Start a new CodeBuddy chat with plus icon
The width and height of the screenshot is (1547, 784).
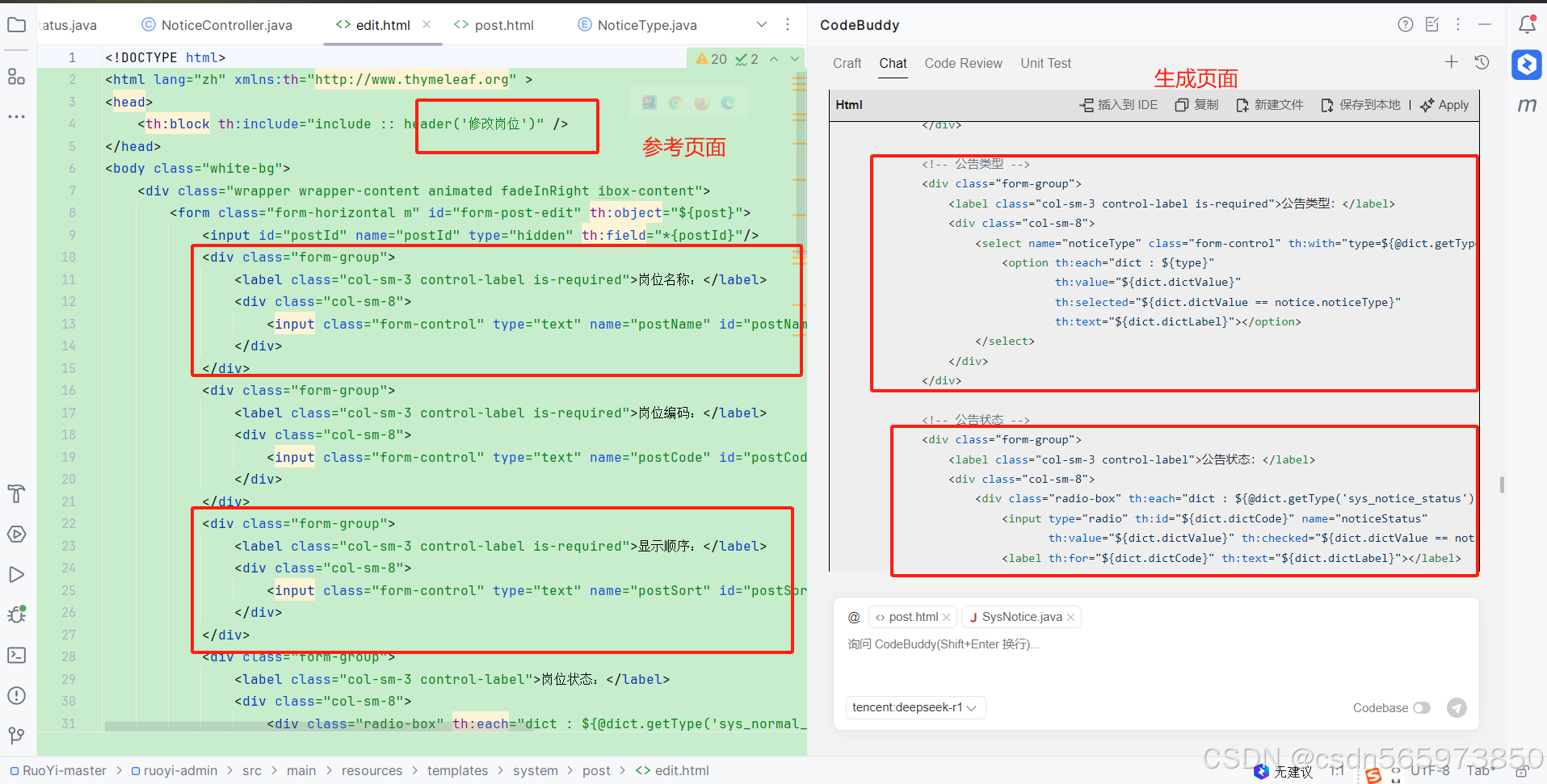click(1452, 62)
